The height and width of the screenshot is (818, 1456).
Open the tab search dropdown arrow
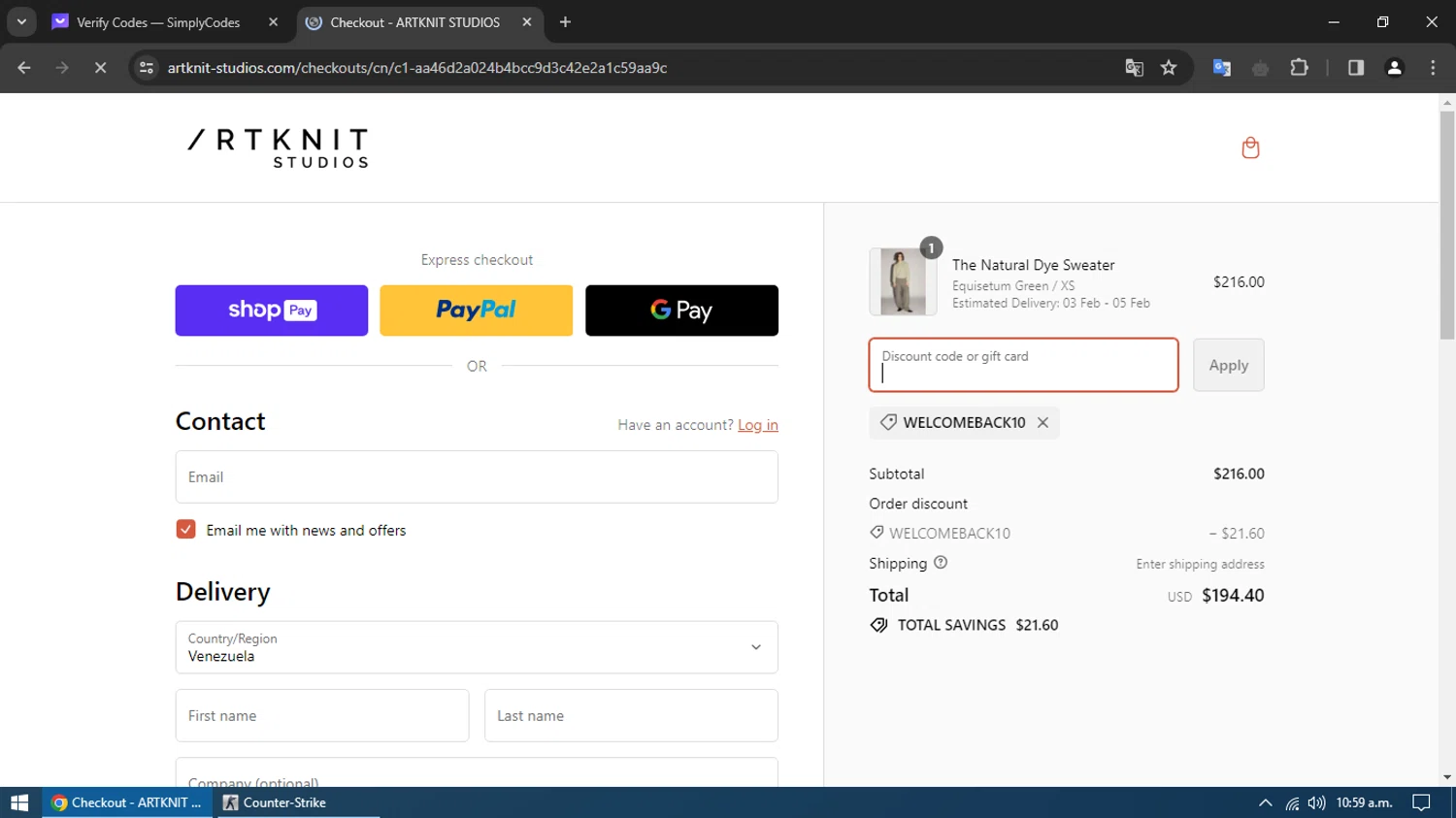coord(21,21)
